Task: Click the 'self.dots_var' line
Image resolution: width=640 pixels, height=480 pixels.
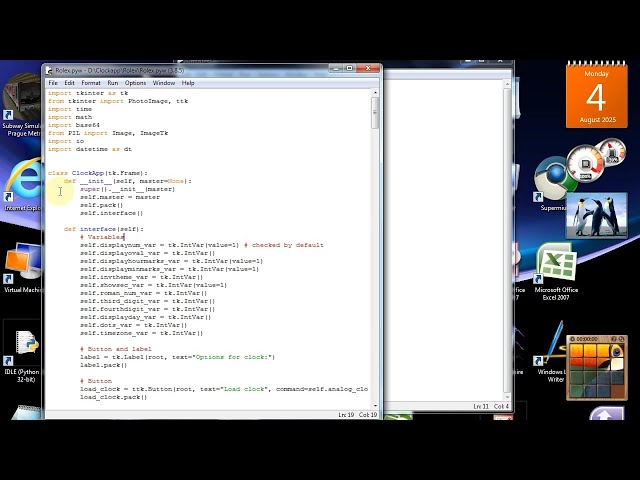Action: [133, 325]
